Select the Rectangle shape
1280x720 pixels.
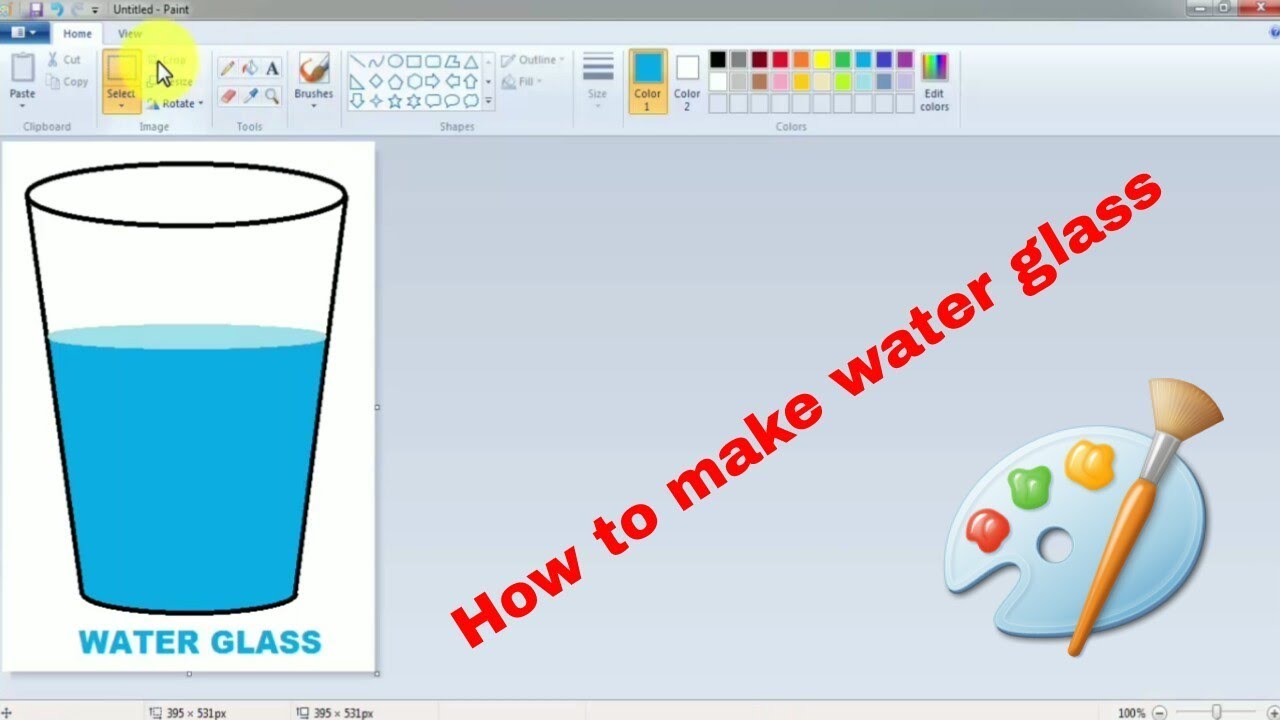pos(414,62)
